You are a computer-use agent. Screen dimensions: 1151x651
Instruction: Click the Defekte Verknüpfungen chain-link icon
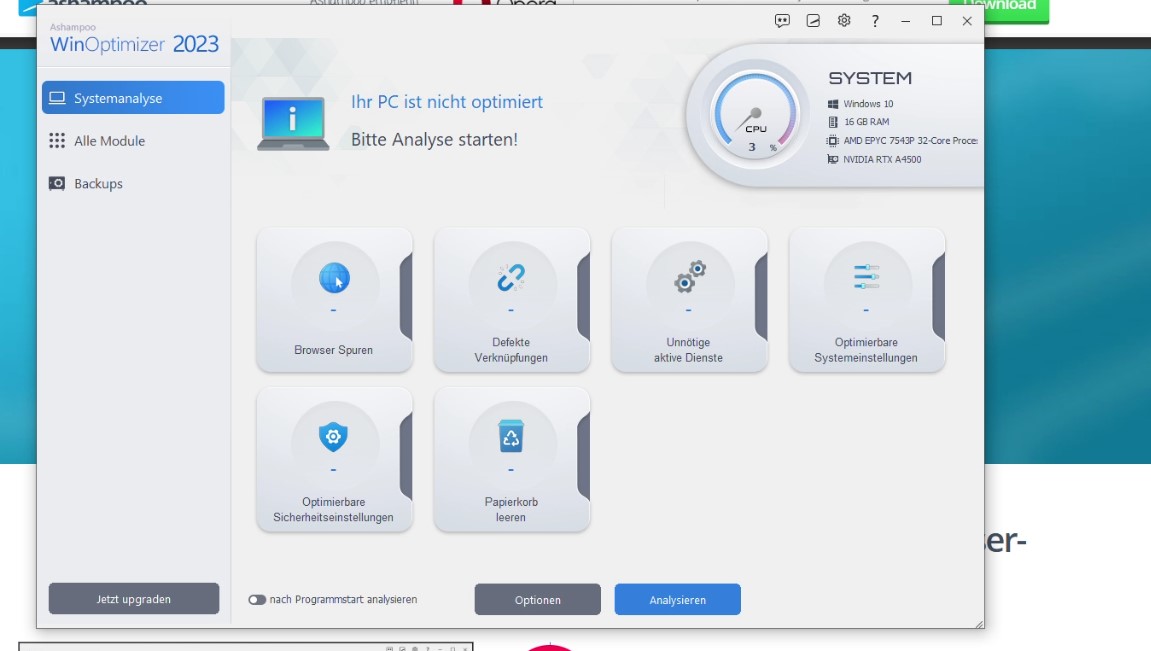(x=511, y=277)
